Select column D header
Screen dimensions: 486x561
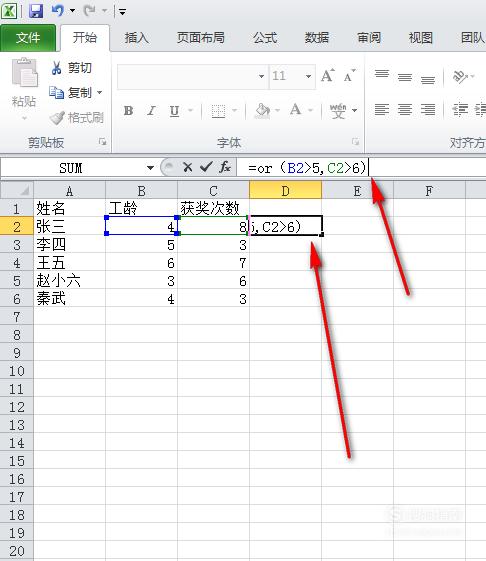coord(285,190)
